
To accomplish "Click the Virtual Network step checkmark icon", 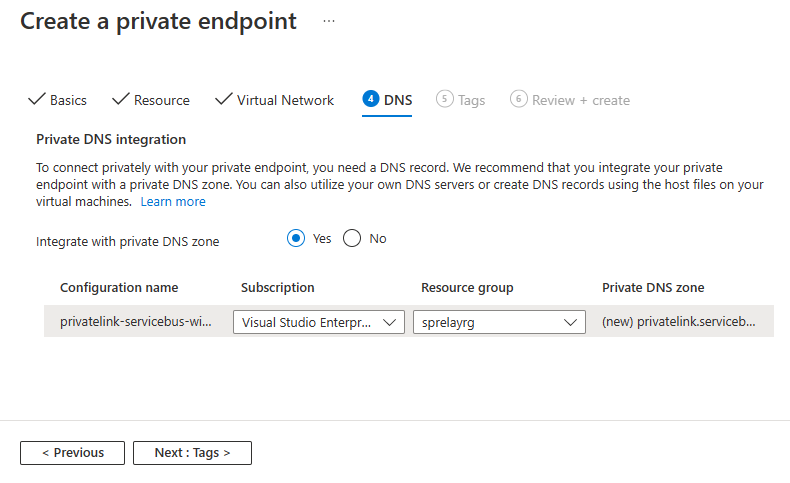I will coord(224,99).
